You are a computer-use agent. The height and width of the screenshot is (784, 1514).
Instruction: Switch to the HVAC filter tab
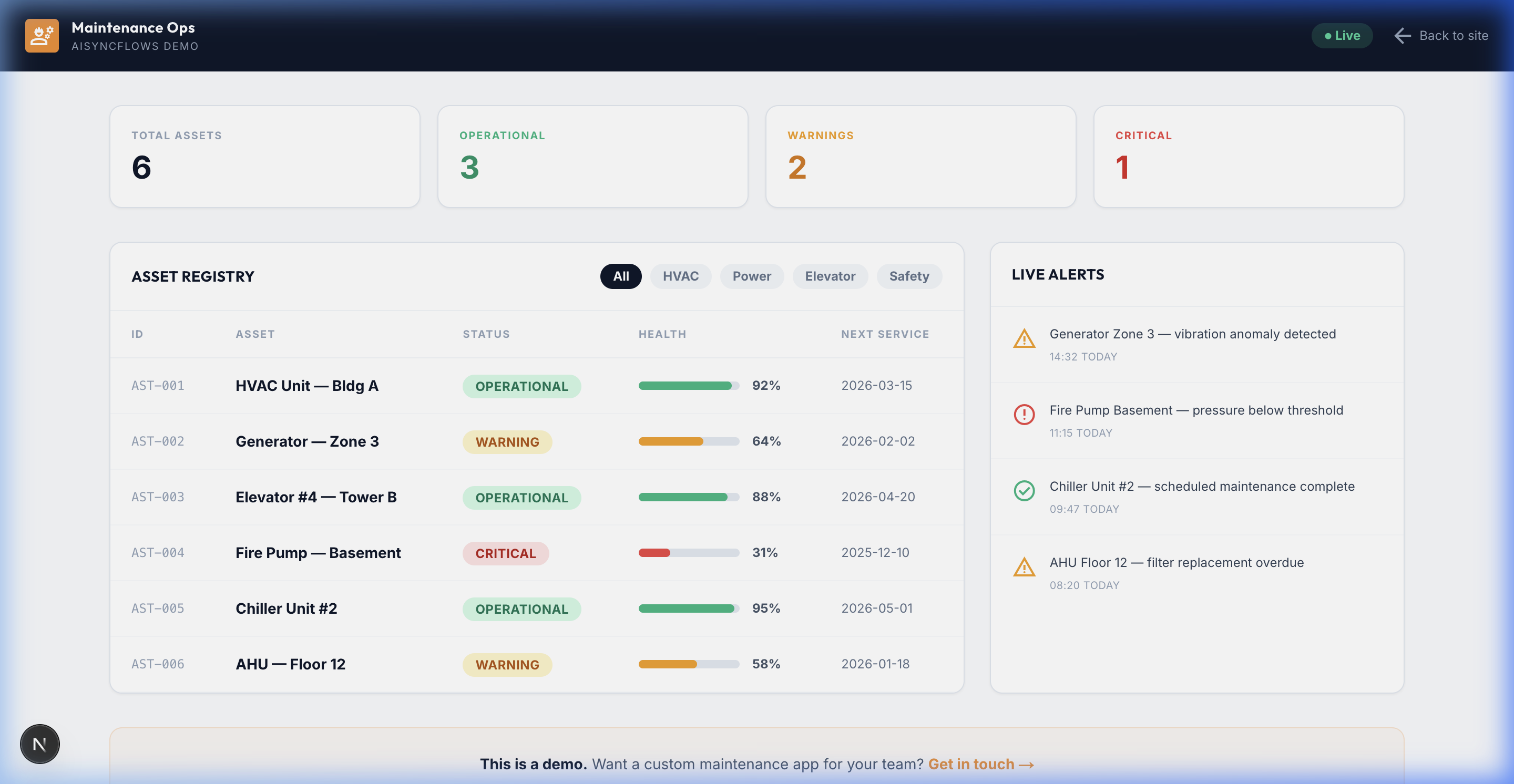(x=681, y=276)
